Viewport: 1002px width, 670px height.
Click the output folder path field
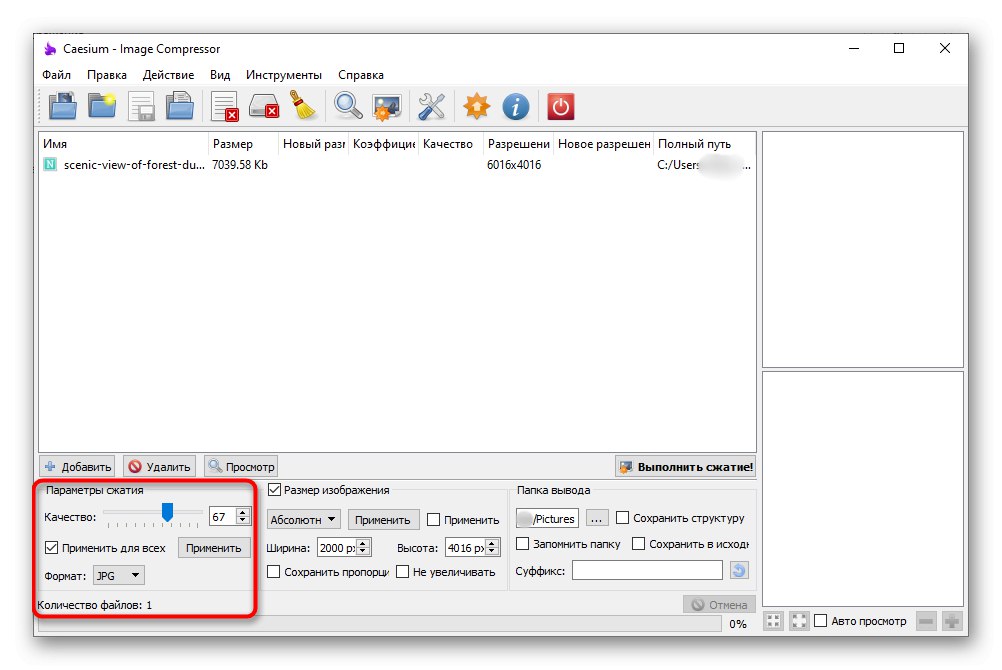(548, 518)
